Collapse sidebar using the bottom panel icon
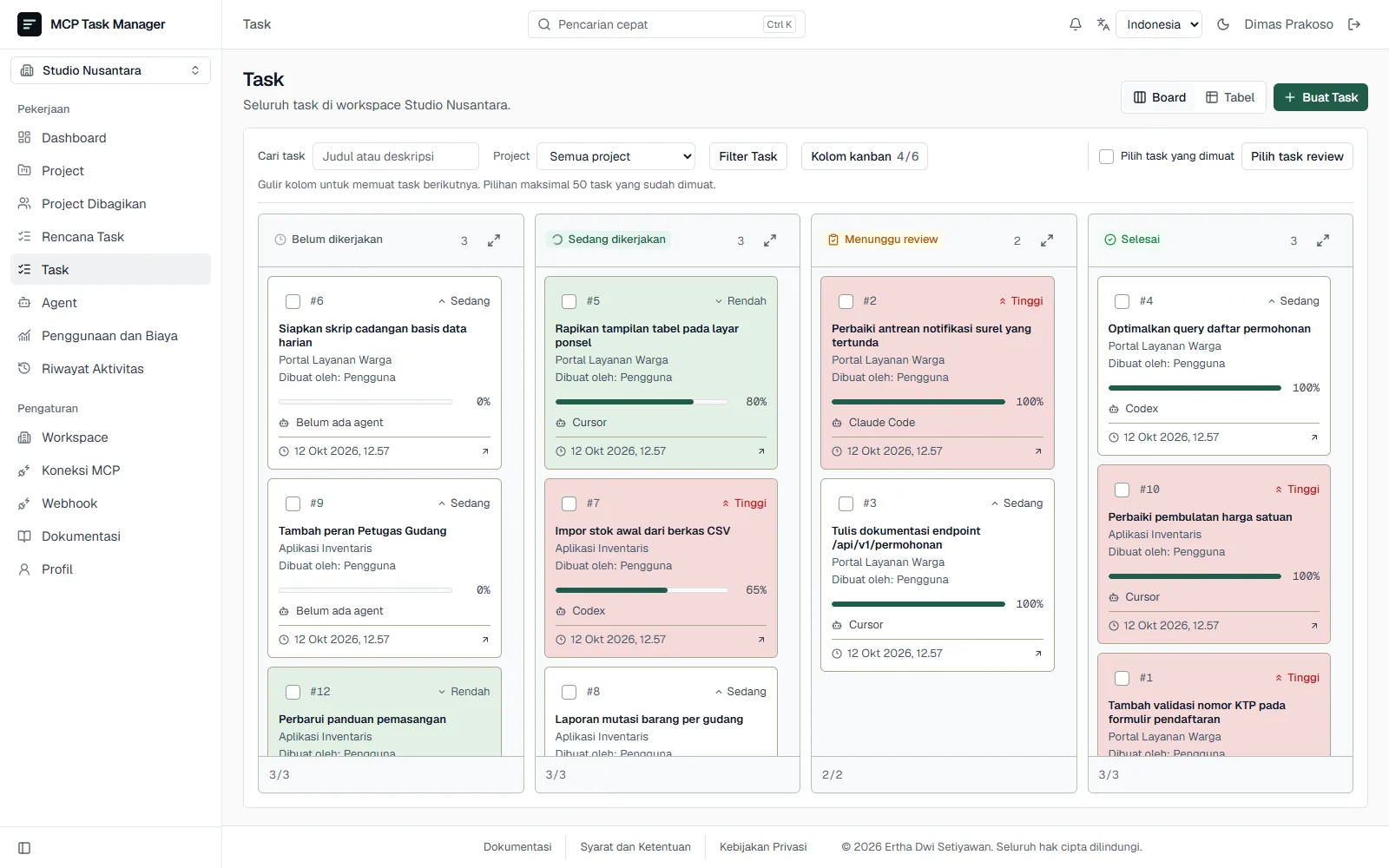This screenshot has width=1389, height=868. pos(24,848)
